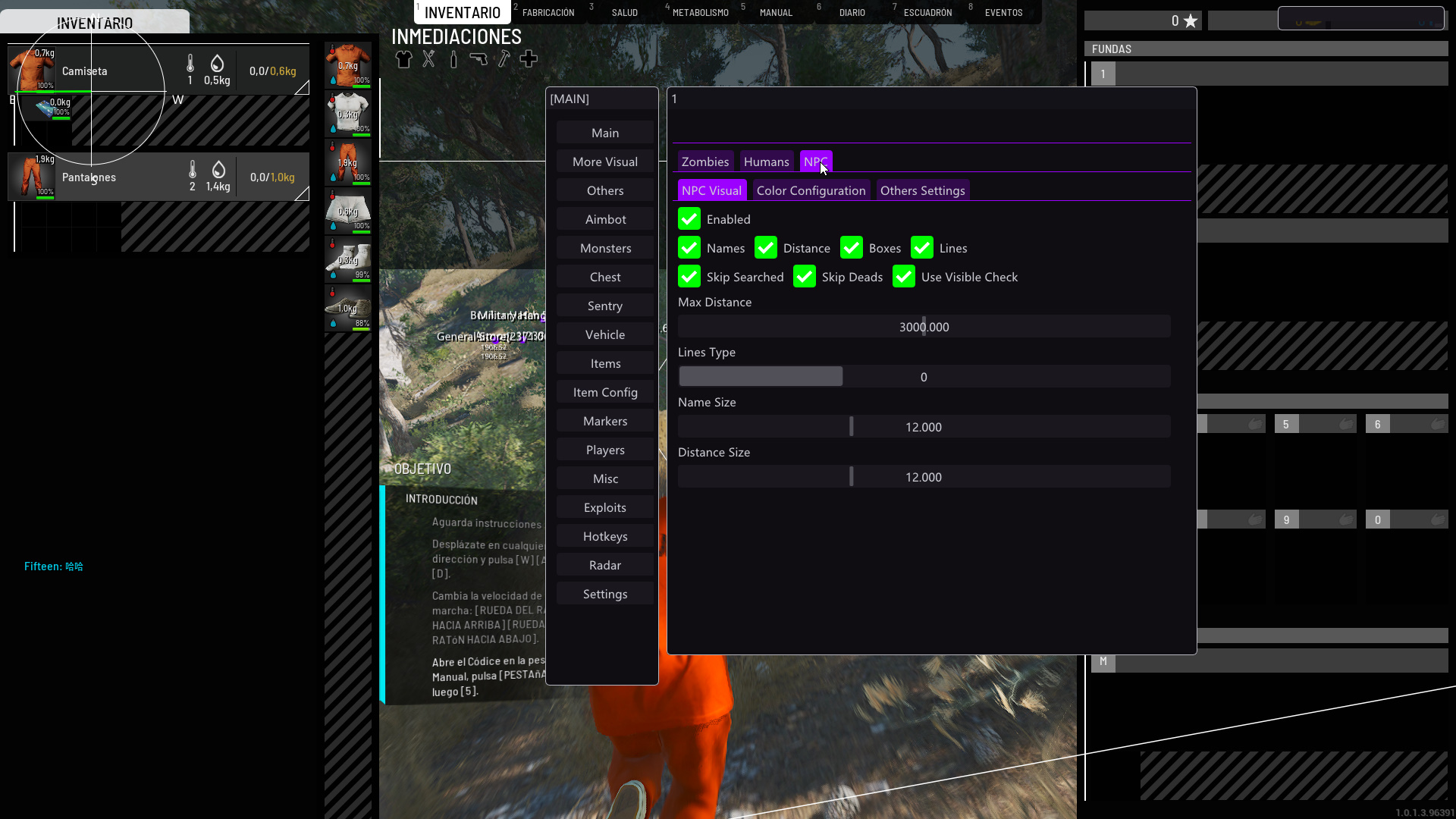Screen dimensions: 1456x819
Task: Filter vicinity by clothing shirt icon
Action: click(x=403, y=59)
